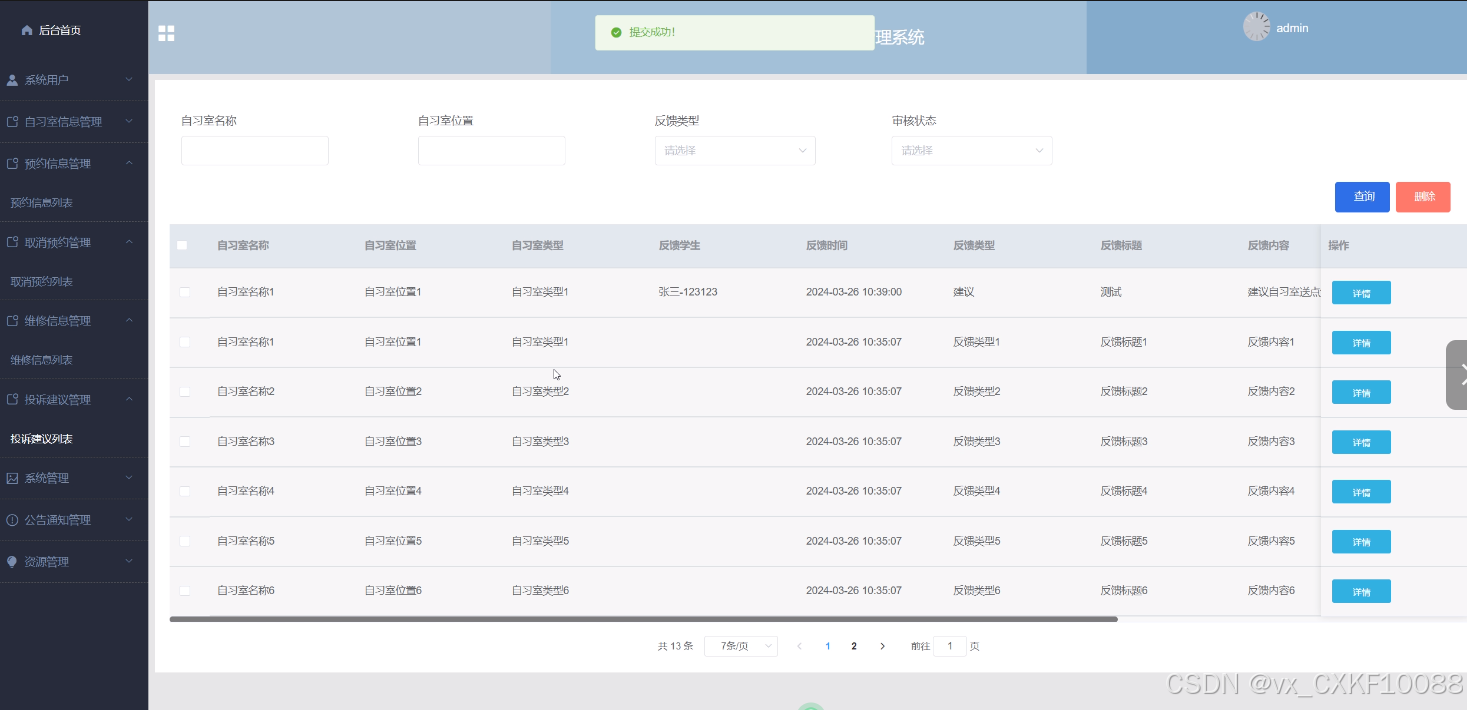Open the 7条/页 page size dropdown
The width and height of the screenshot is (1467, 710).
coord(741,646)
